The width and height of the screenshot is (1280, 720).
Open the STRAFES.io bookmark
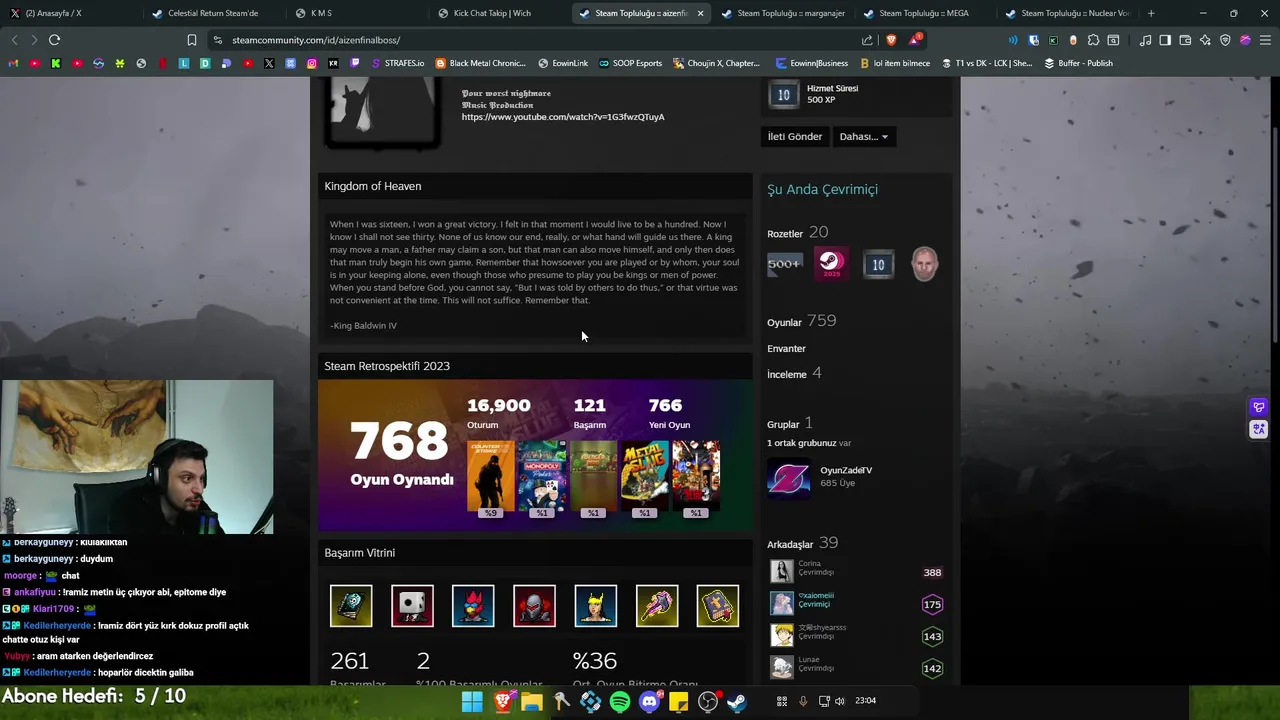(x=397, y=63)
